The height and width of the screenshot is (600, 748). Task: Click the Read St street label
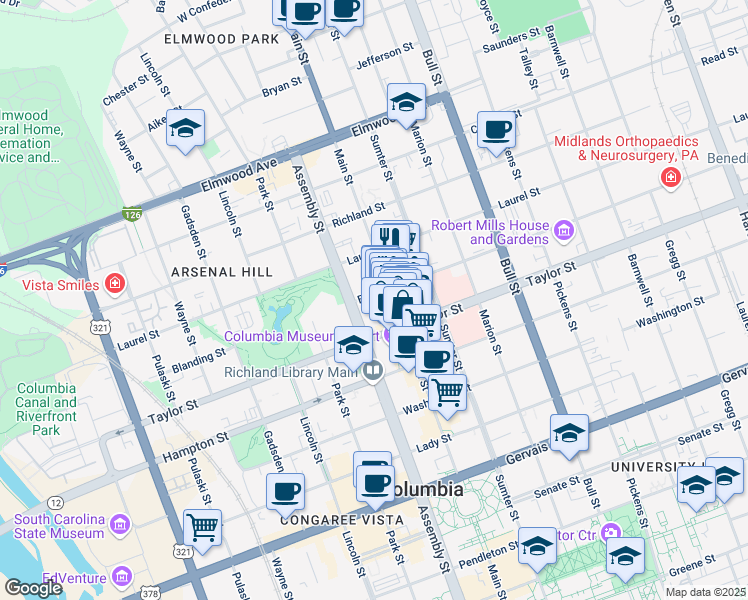[720, 56]
